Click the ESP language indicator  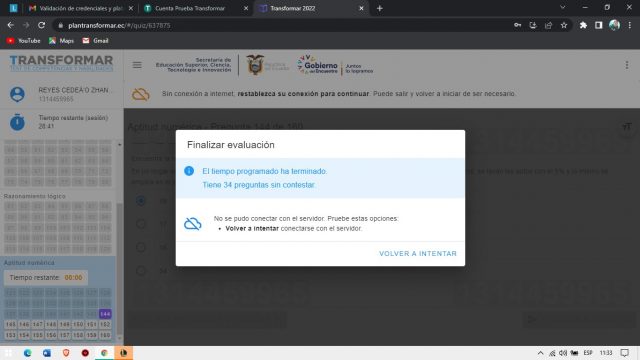pyautogui.click(x=588, y=353)
